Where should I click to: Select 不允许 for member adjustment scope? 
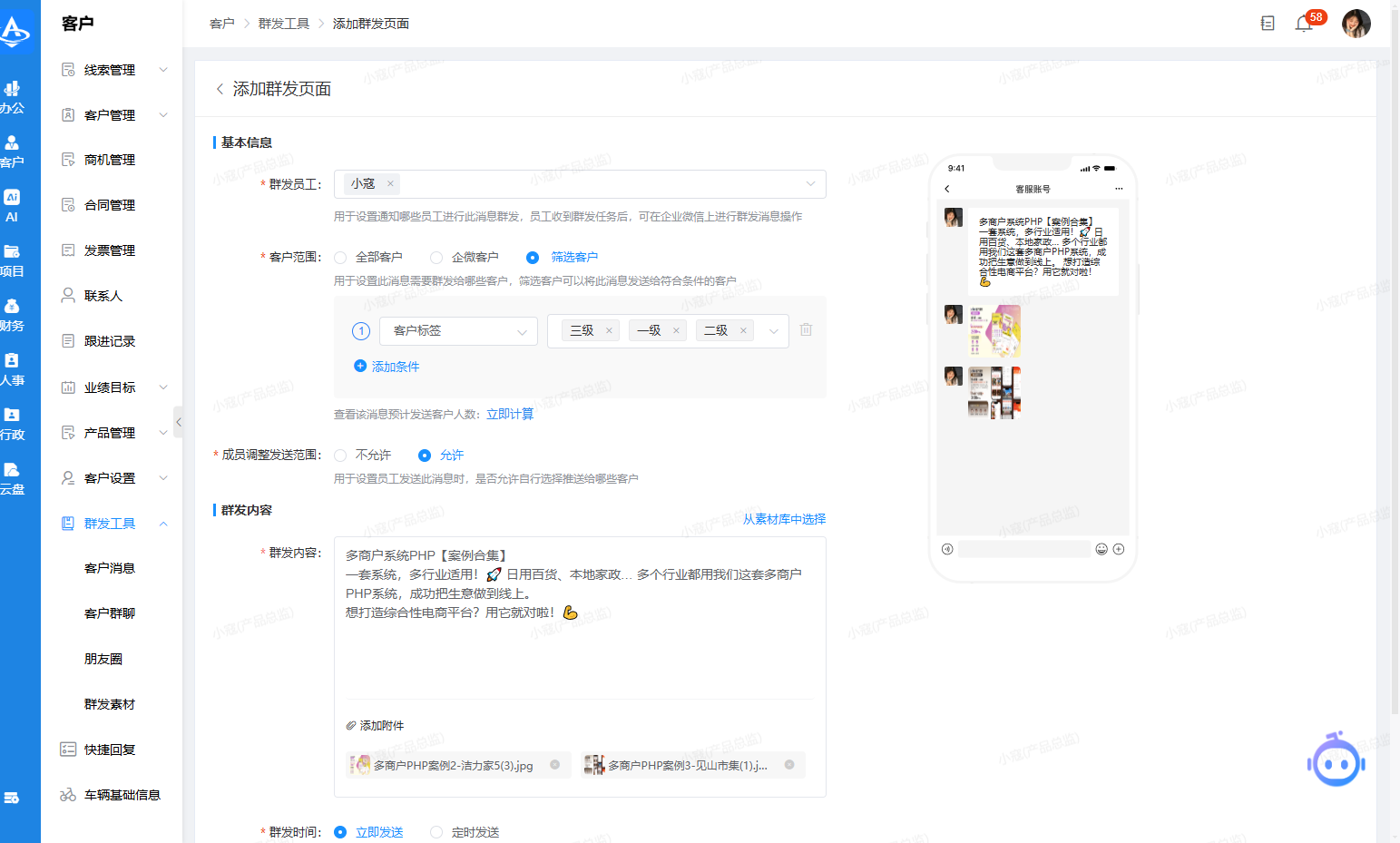point(340,455)
